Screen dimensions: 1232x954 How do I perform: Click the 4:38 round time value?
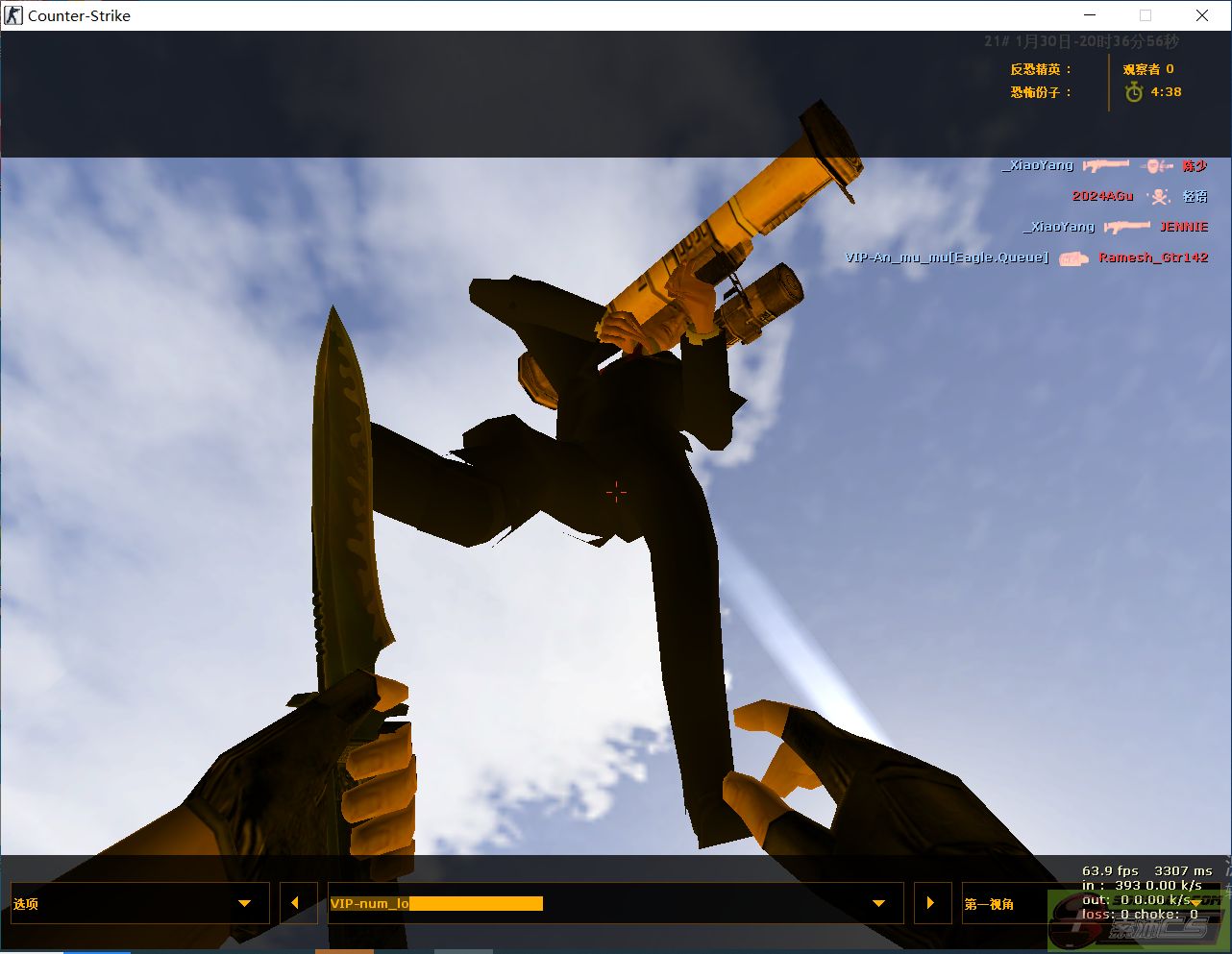(x=1167, y=92)
